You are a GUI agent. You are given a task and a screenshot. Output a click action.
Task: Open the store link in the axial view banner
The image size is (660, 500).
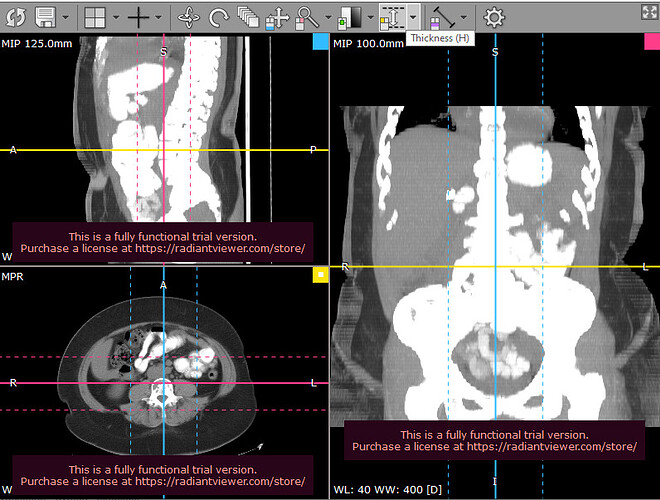[220, 481]
